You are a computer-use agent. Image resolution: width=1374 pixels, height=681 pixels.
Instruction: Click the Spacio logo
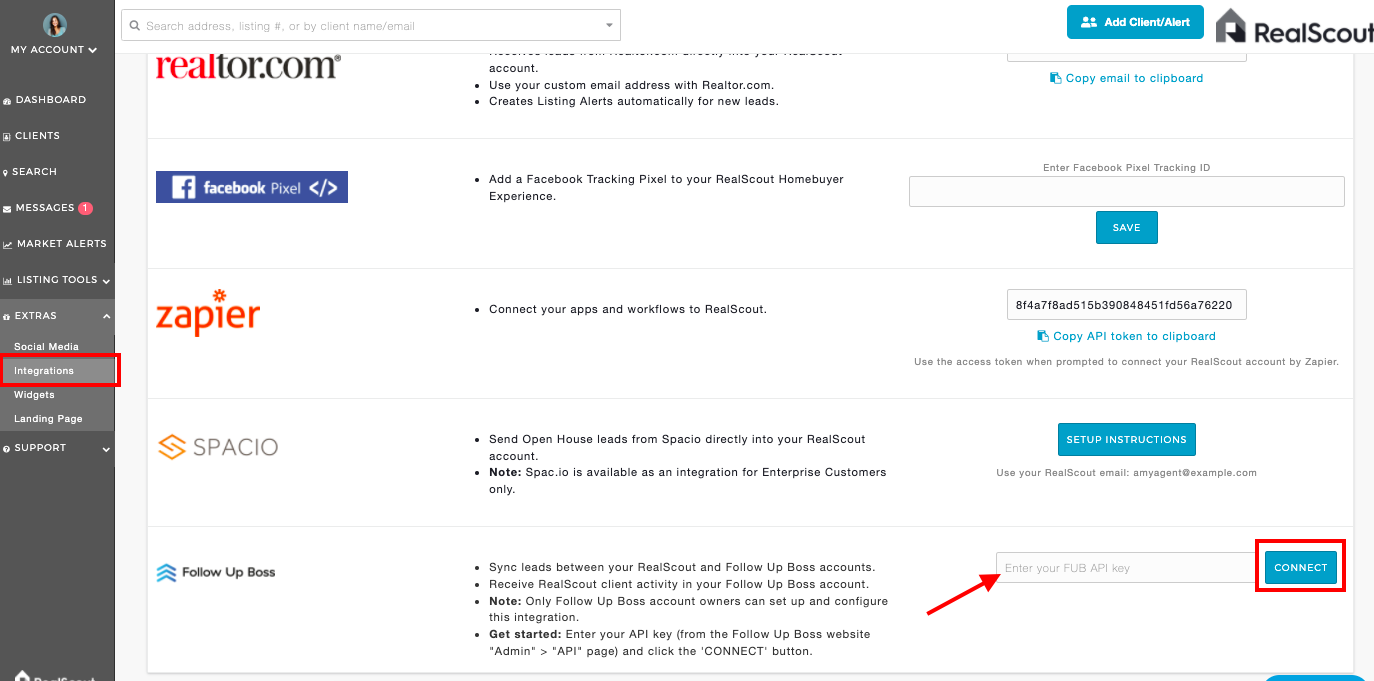click(217, 446)
